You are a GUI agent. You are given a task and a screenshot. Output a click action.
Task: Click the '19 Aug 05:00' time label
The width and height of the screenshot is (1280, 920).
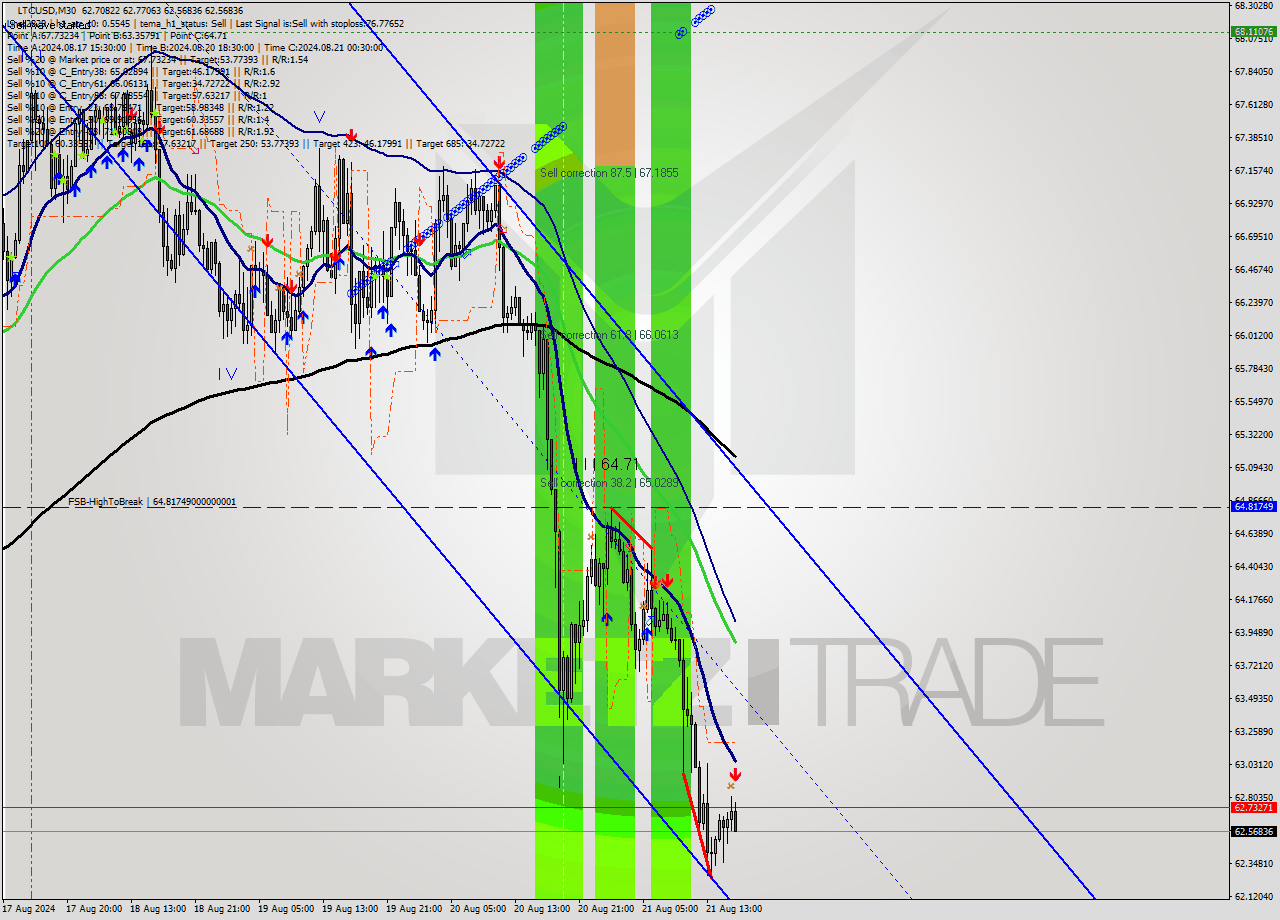click(286, 909)
